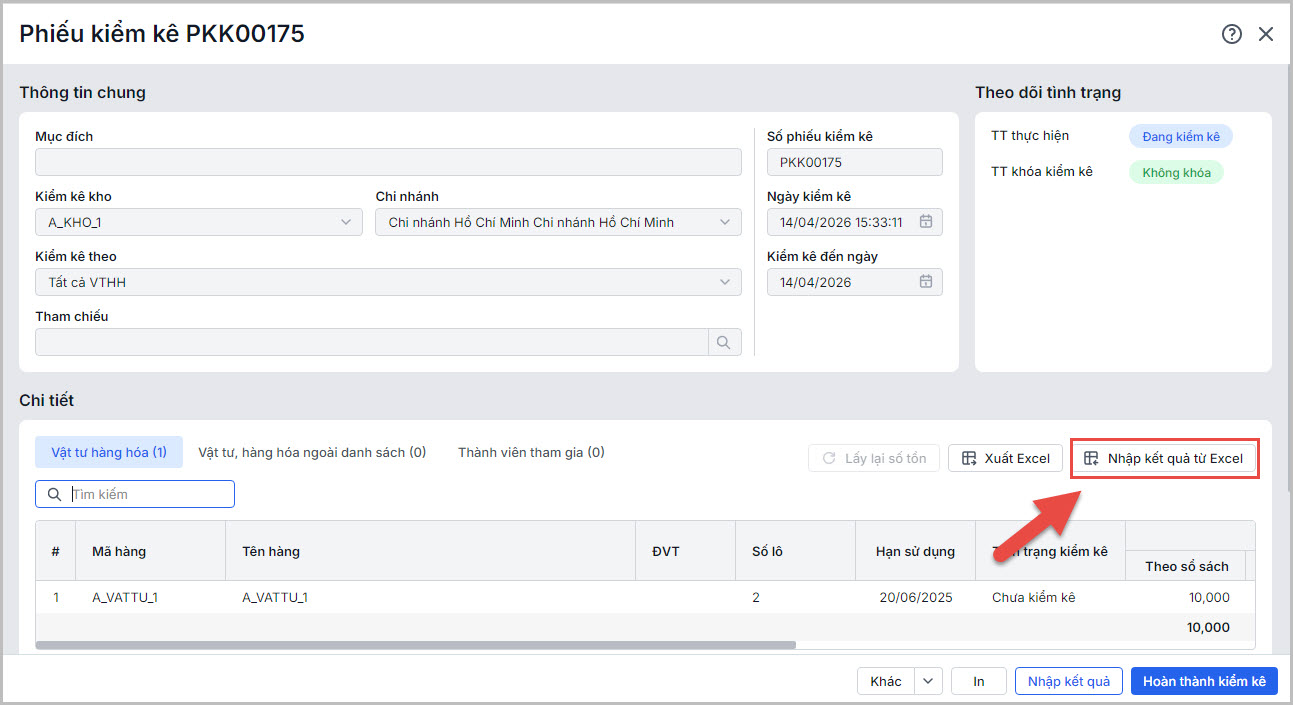Click the horizontal scrollbar under the table
The width and height of the screenshot is (1293, 705).
pyautogui.click(x=415, y=645)
